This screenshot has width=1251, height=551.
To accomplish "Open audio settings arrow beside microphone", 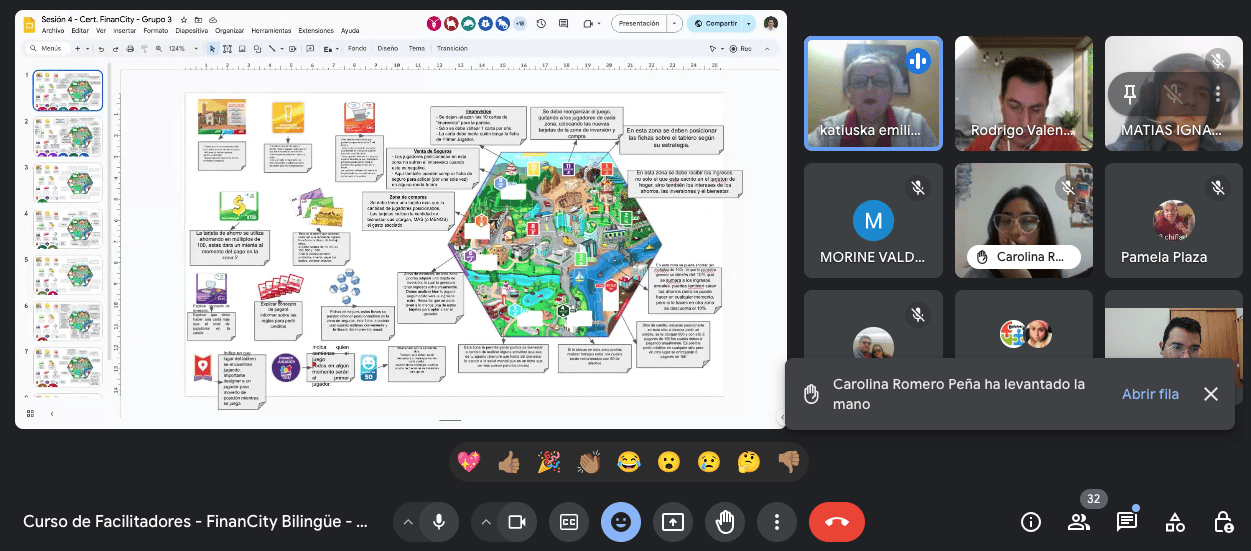I will tap(407, 521).
